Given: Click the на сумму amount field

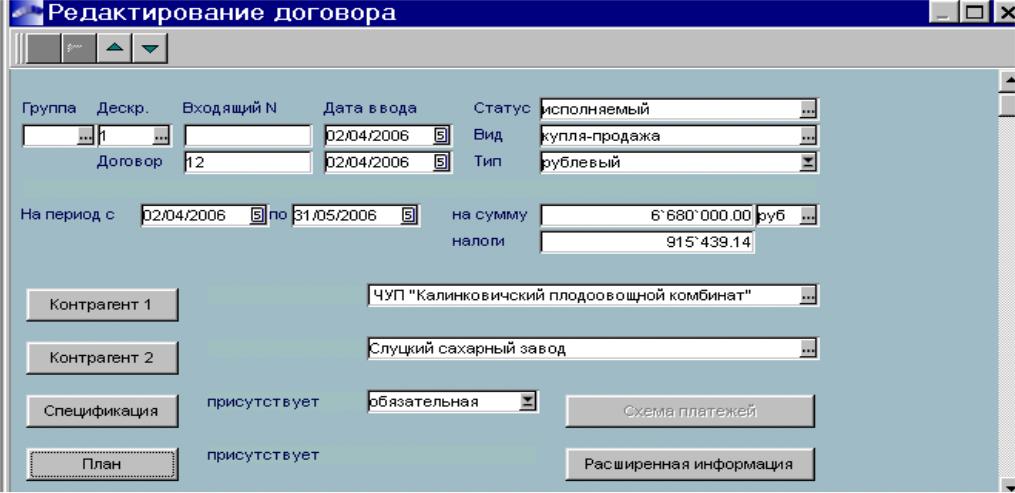Looking at the screenshot, I should (647, 216).
